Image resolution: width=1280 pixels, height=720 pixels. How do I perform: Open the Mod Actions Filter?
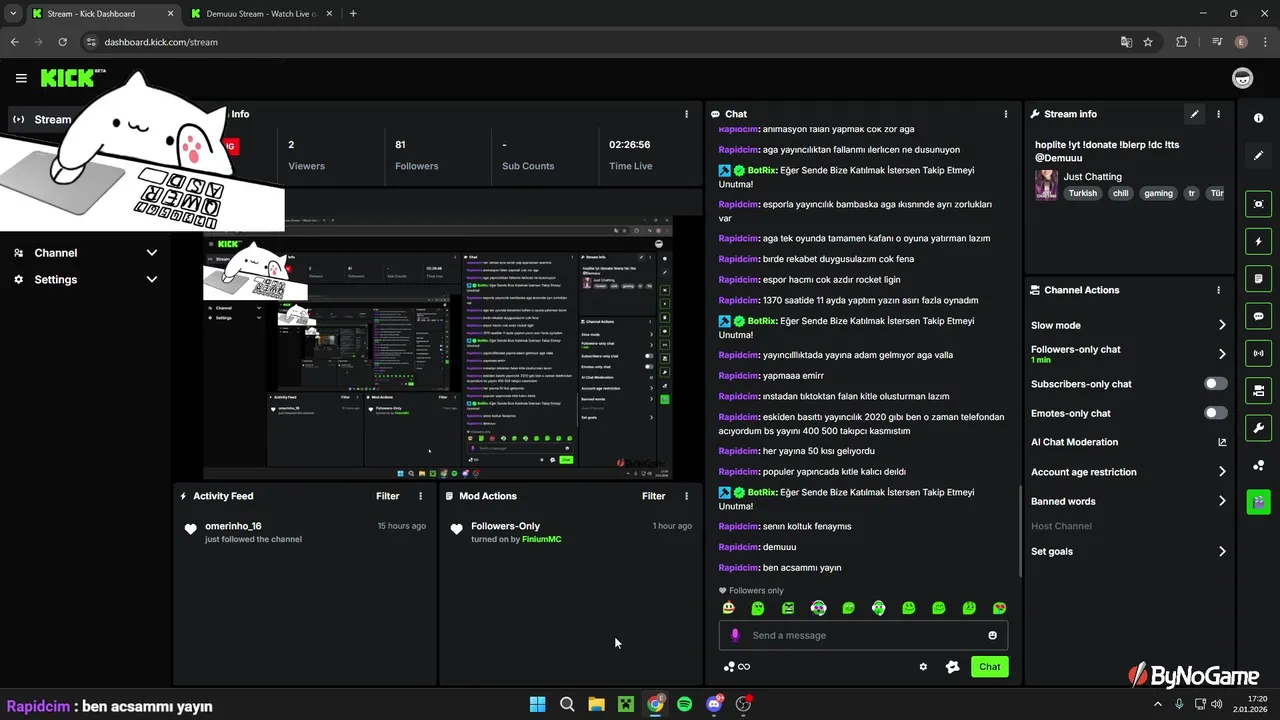coord(654,496)
